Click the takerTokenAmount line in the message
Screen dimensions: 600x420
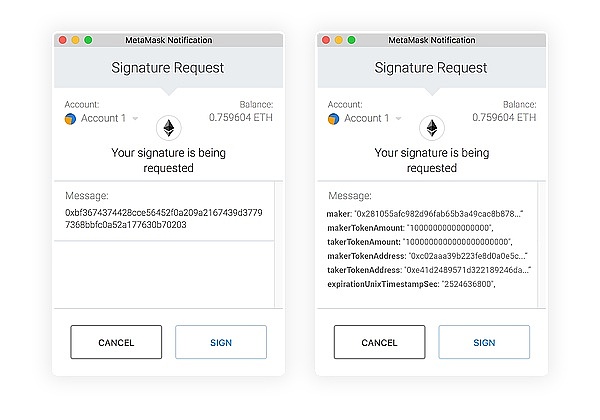click(418, 242)
